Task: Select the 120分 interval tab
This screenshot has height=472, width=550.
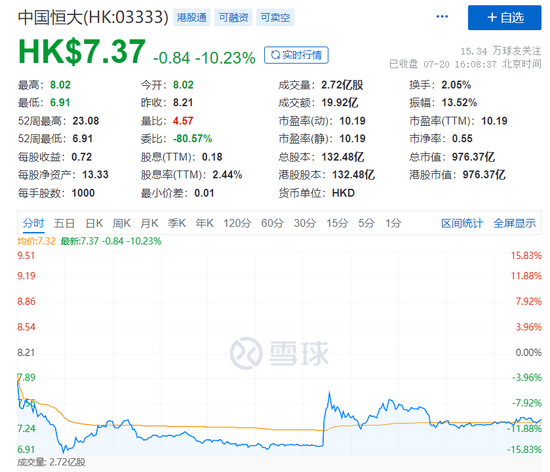Action: pyautogui.click(x=237, y=223)
